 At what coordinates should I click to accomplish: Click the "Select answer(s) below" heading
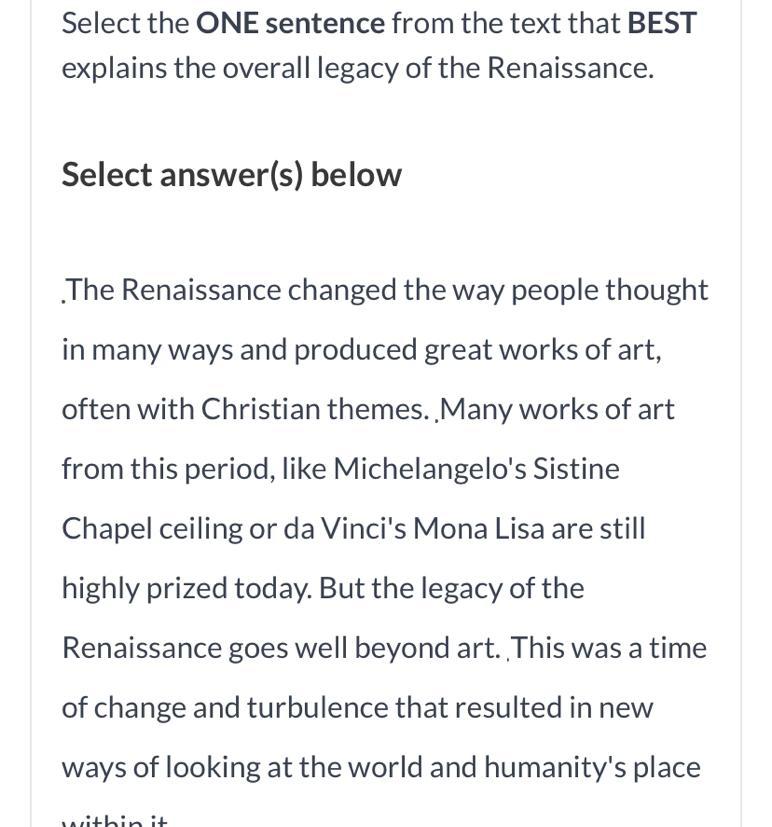point(232,175)
